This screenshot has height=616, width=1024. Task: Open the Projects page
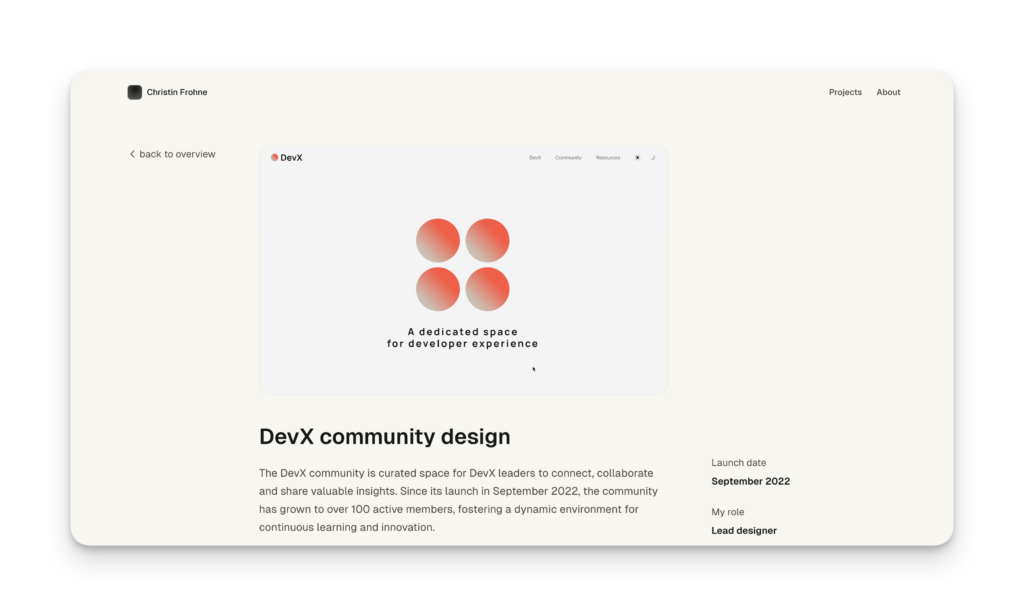coord(845,92)
